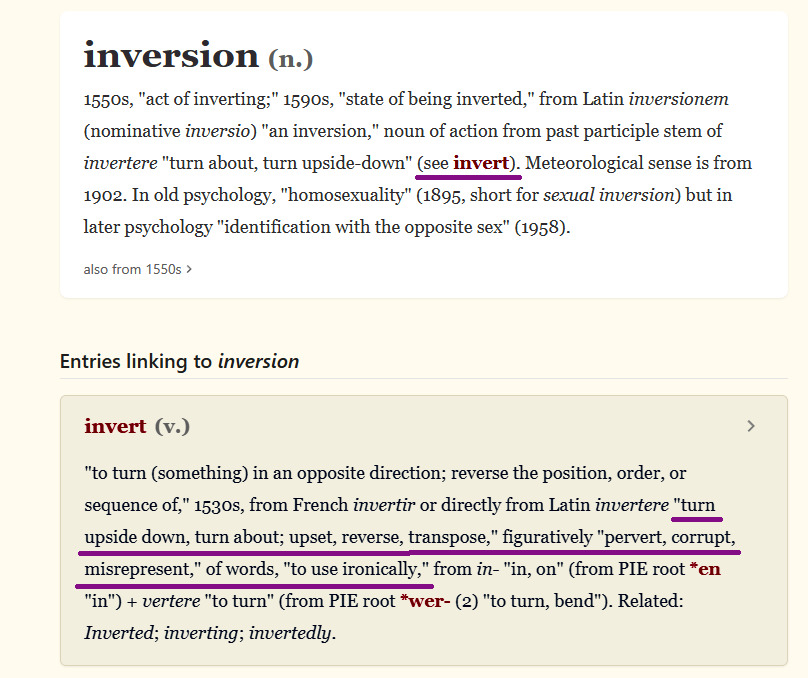Click the bold 'invert' link in inversion entry
This screenshot has height=678, width=808.
[481, 163]
